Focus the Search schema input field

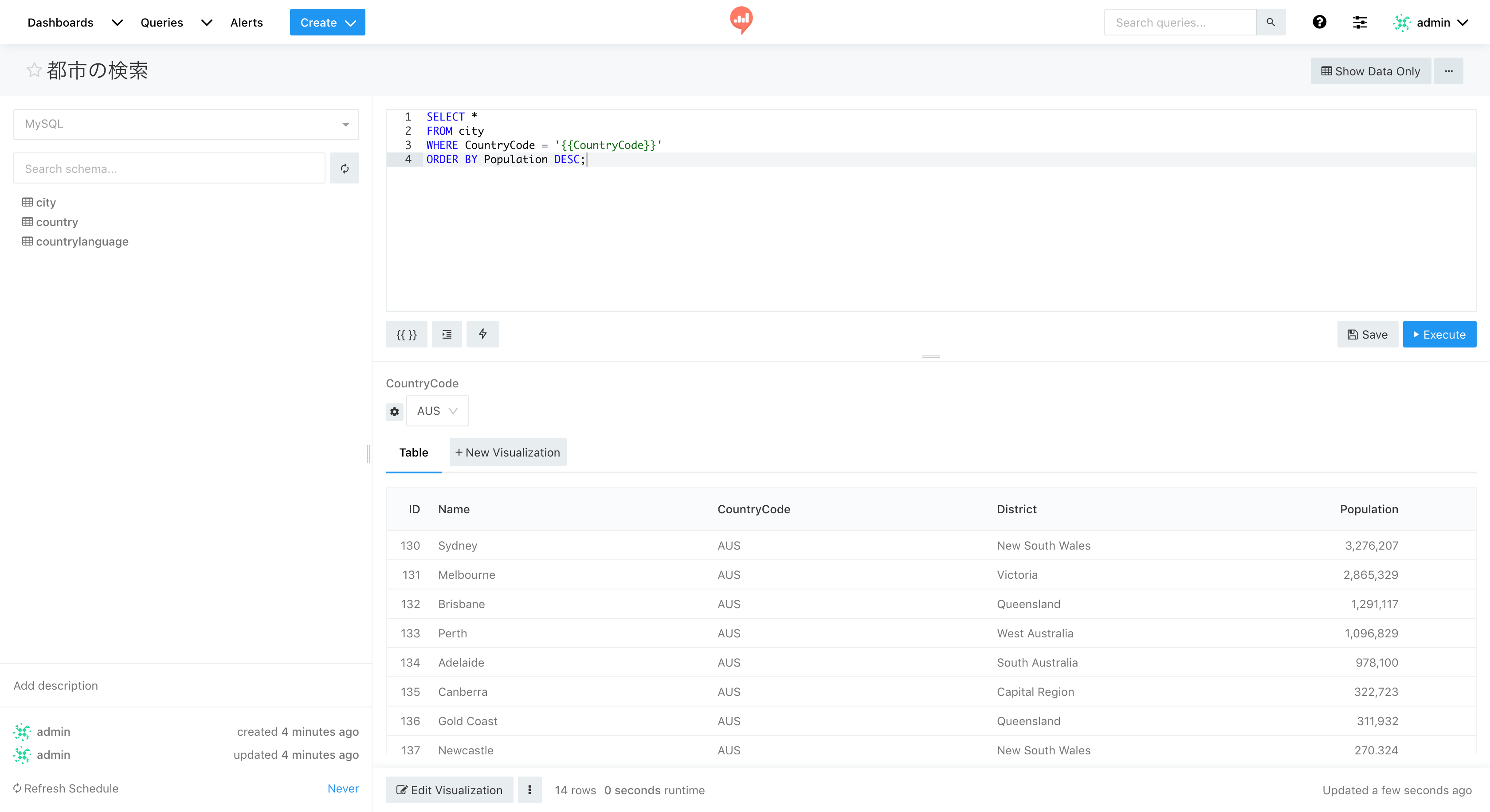click(169, 168)
